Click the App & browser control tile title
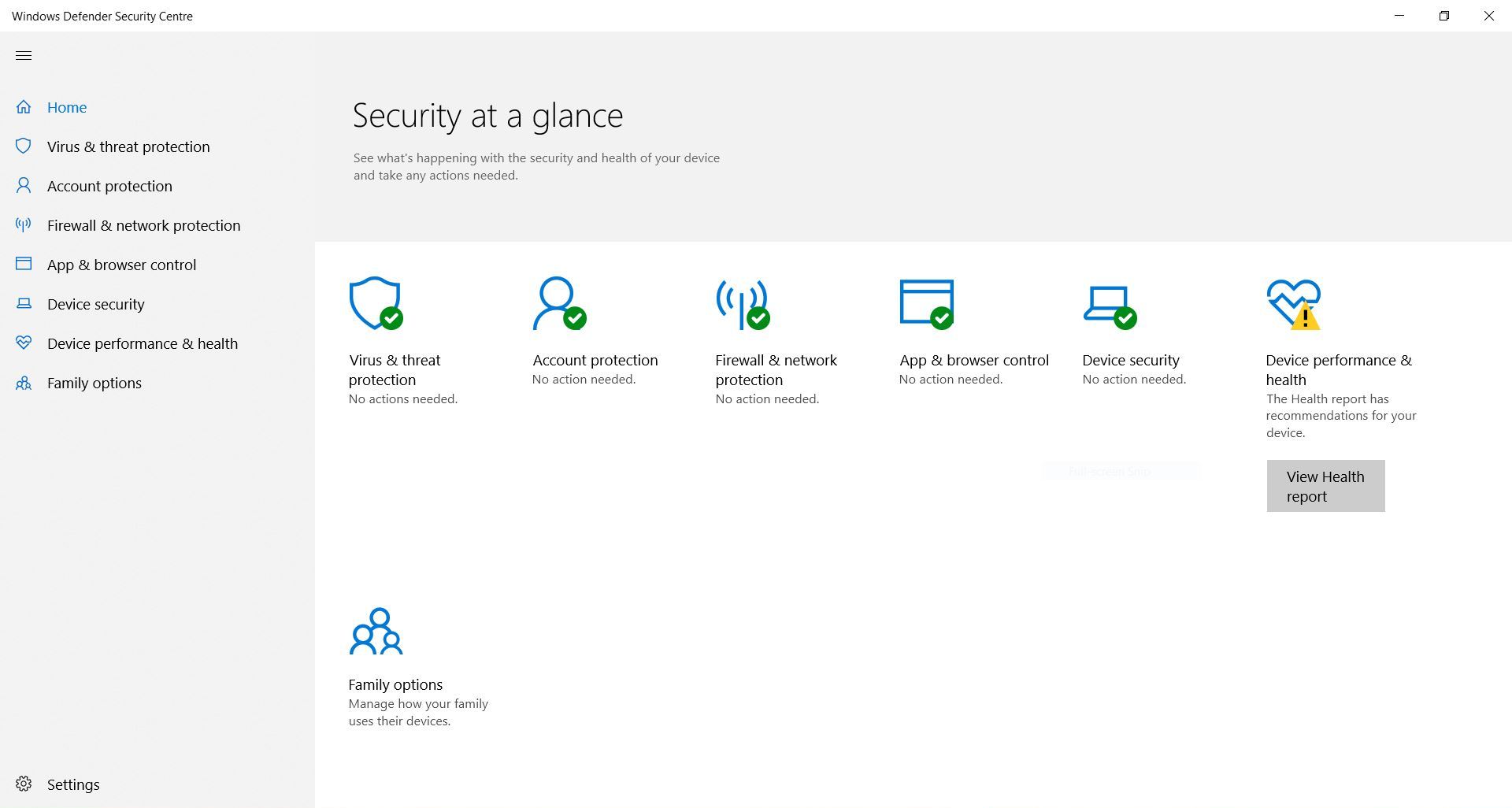The height and width of the screenshot is (808, 1512). tap(974, 360)
